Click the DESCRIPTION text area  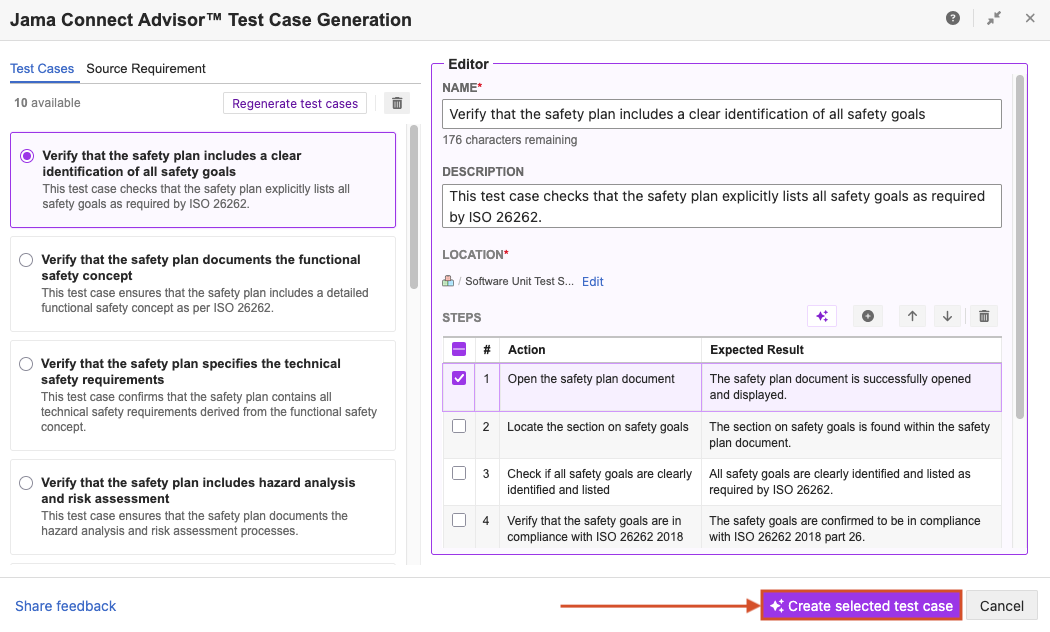pyautogui.click(x=722, y=206)
